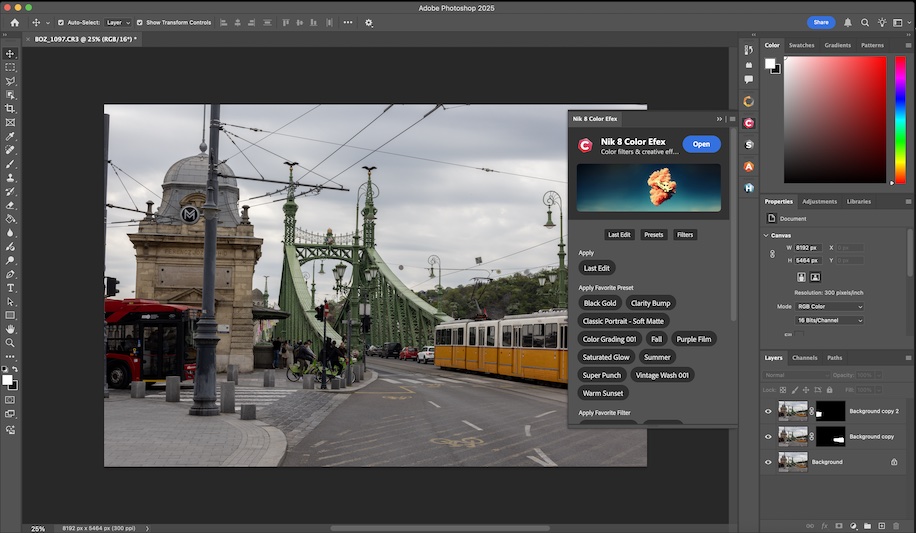Select the Crop tool in the toolbar
Viewport: 916px width, 533px height.
pos(10,108)
